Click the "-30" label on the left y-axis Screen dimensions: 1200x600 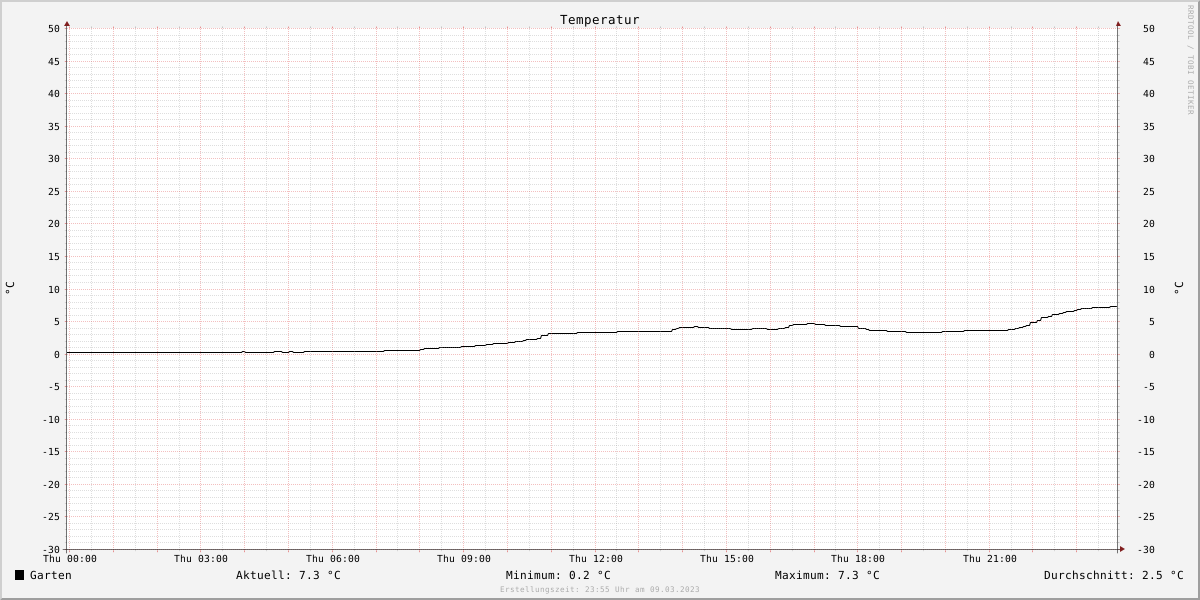click(x=51, y=550)
